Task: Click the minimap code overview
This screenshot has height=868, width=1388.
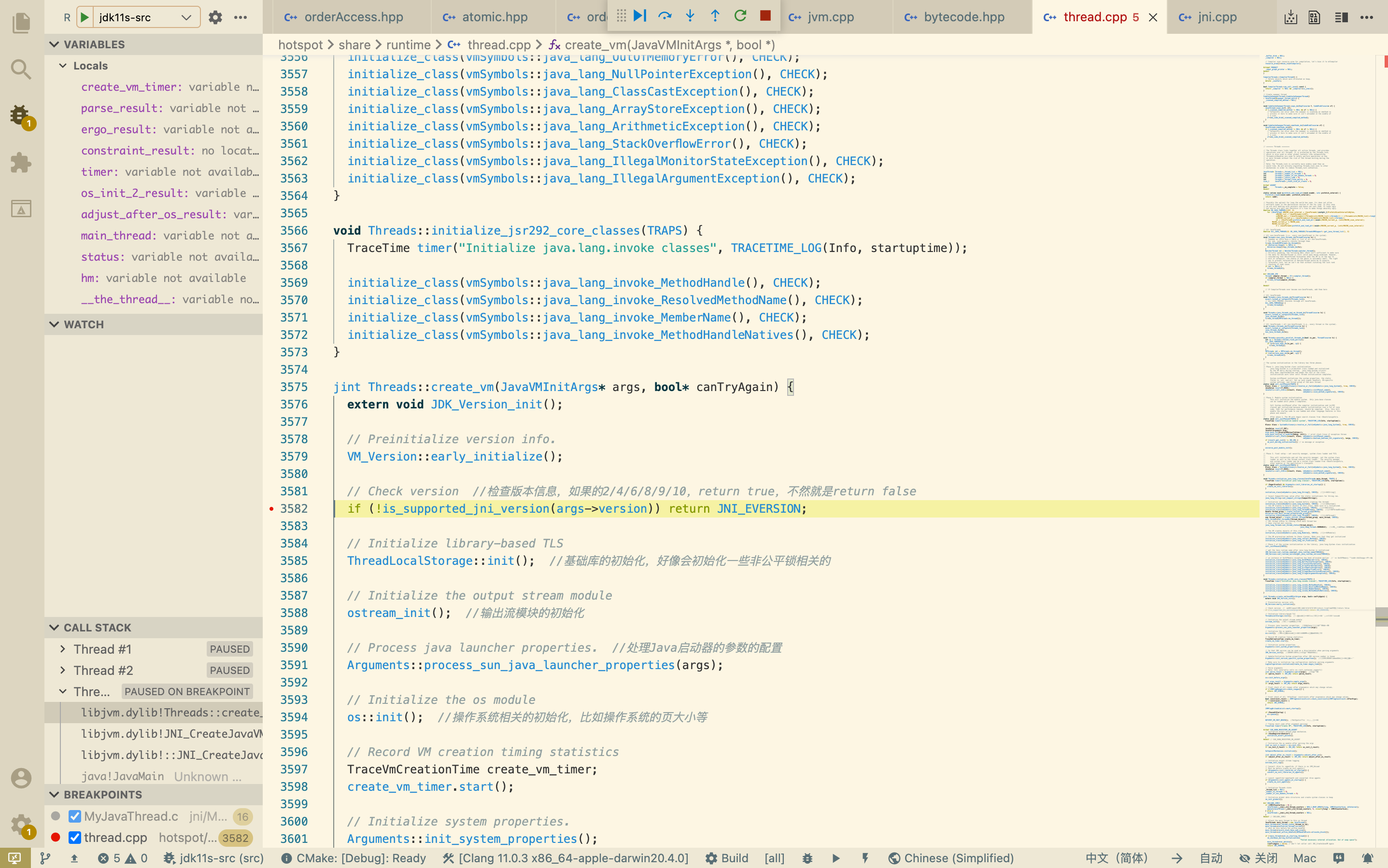Action: click(1317, 451)
